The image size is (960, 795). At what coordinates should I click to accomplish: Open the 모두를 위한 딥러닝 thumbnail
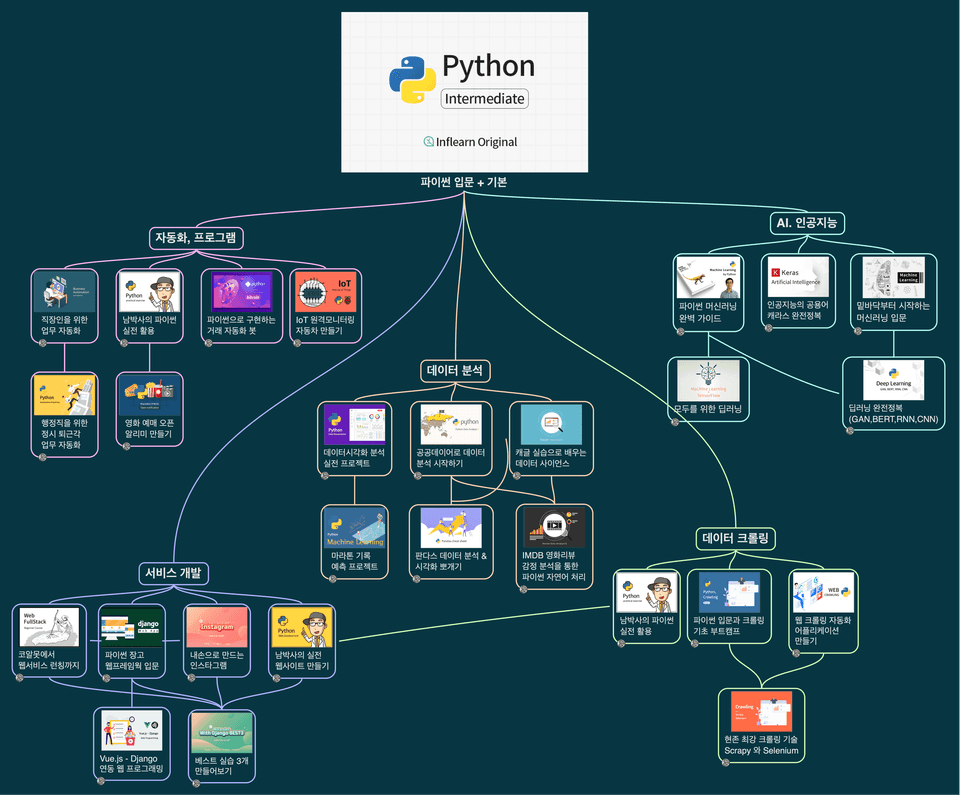click(x=708, y=380)
